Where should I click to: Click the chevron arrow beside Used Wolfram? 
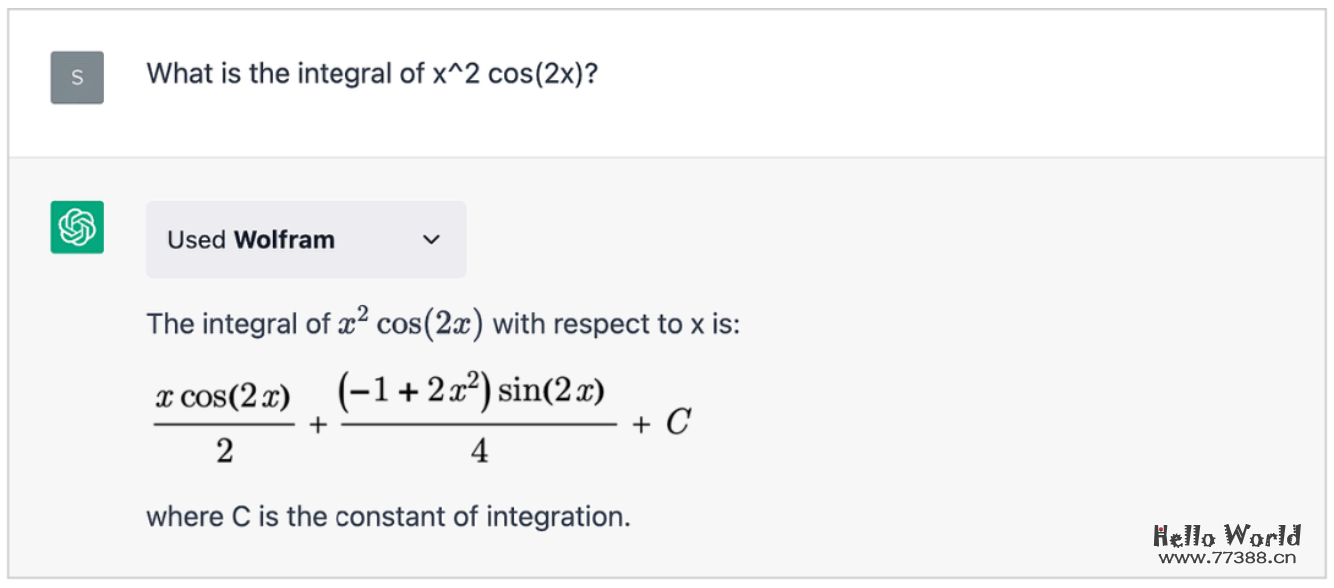pyautogui.click(x=431, y=240)
